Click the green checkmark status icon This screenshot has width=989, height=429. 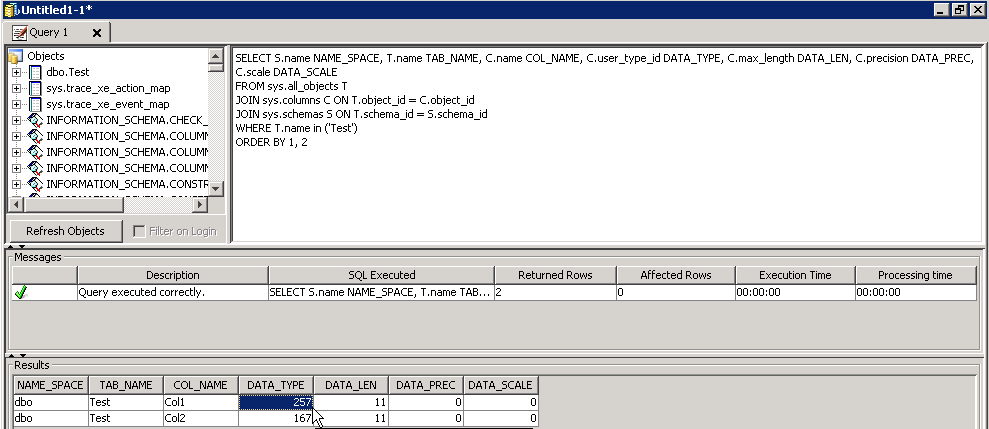point(21,293)
